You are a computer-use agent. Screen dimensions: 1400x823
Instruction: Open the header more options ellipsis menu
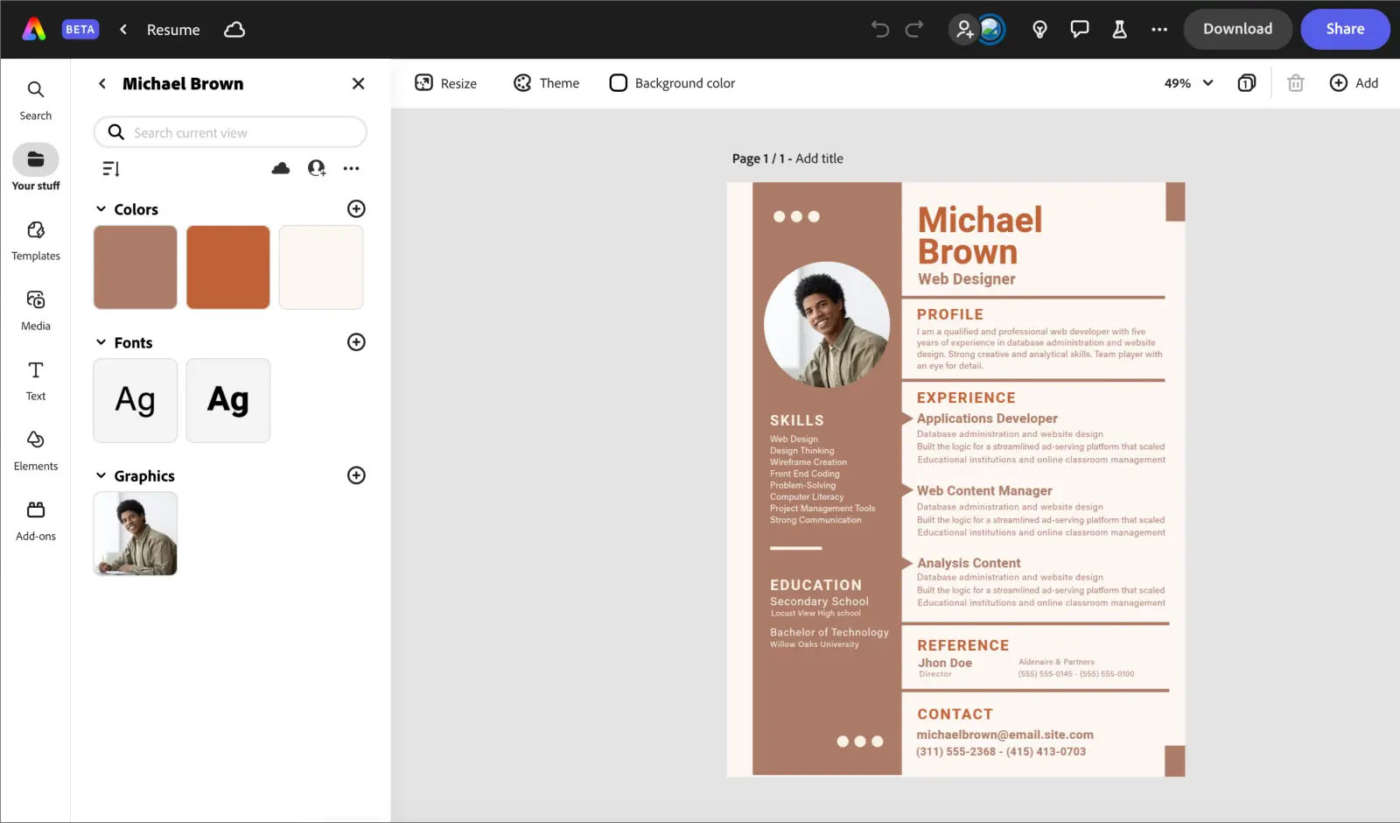pyautogui.click(x=1159, y=29)
